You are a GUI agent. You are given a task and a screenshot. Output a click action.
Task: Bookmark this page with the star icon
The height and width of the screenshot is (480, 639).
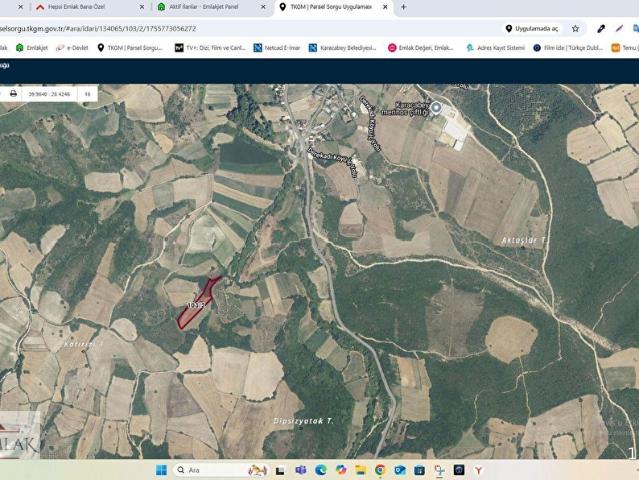tap(575, 28)
